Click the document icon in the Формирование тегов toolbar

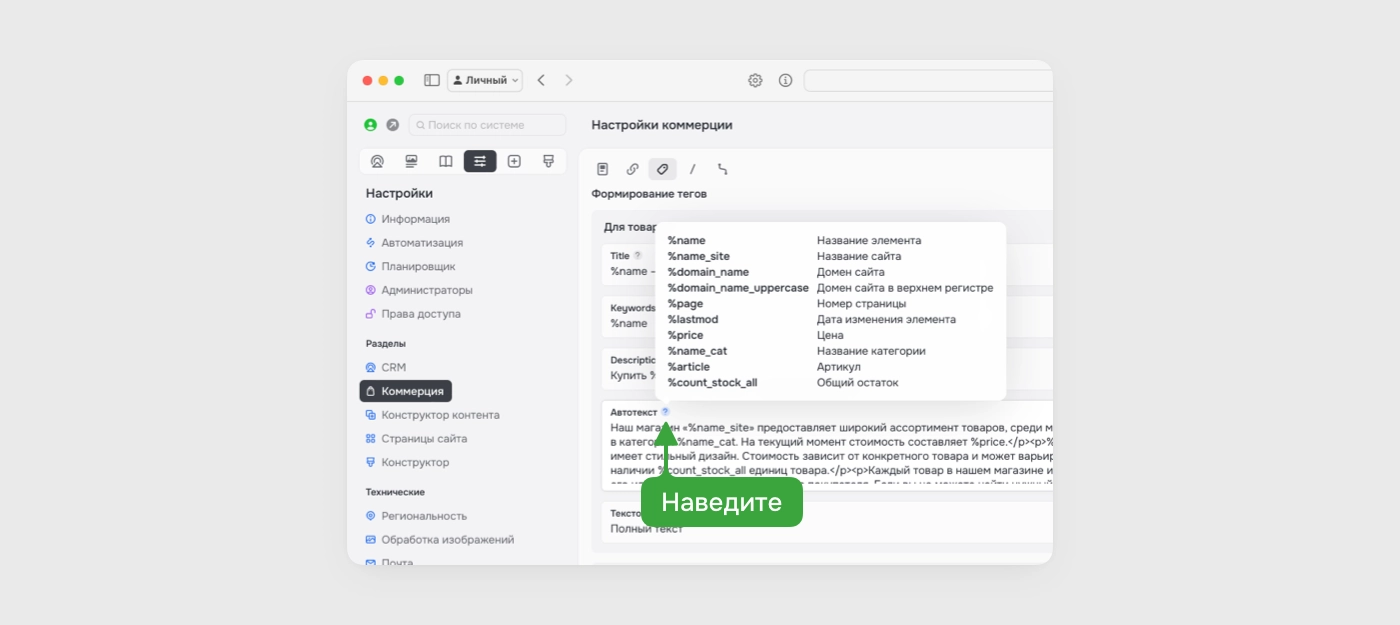tap(603, 169)
